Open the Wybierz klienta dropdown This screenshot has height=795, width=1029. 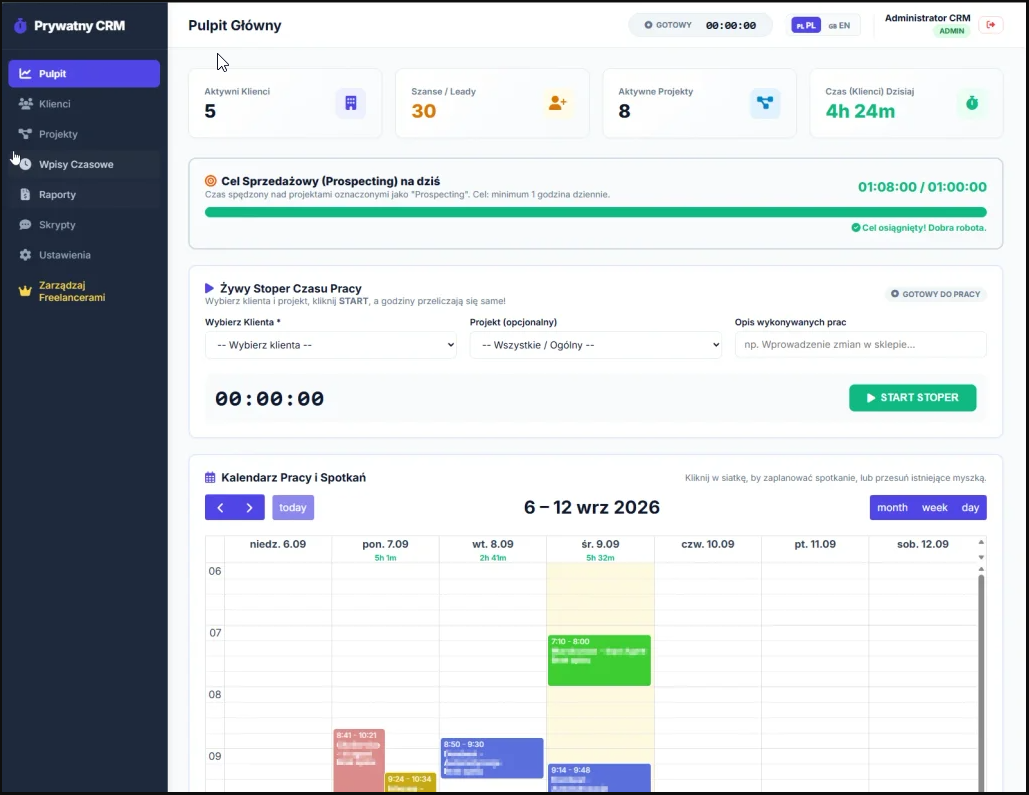(331, 345)
